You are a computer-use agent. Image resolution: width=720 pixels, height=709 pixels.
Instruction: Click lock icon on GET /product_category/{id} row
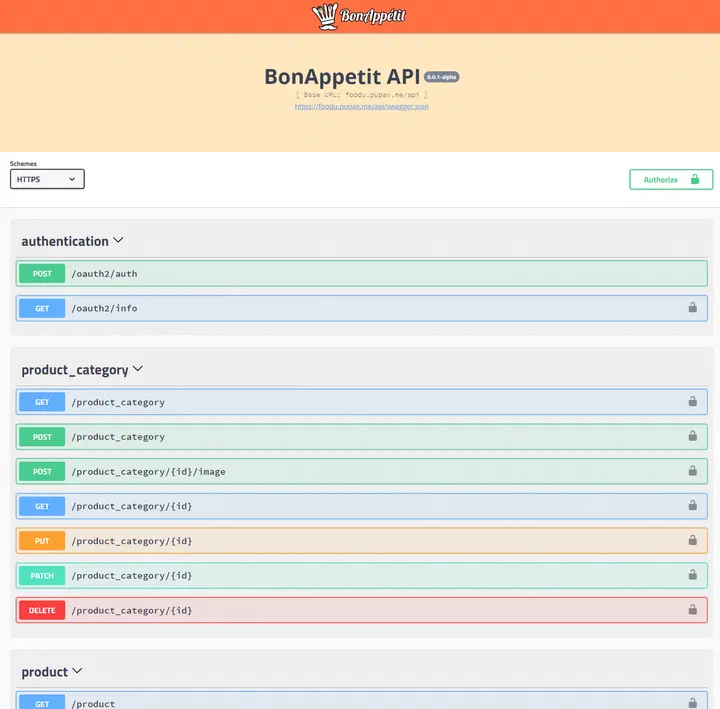pos(692,506)
